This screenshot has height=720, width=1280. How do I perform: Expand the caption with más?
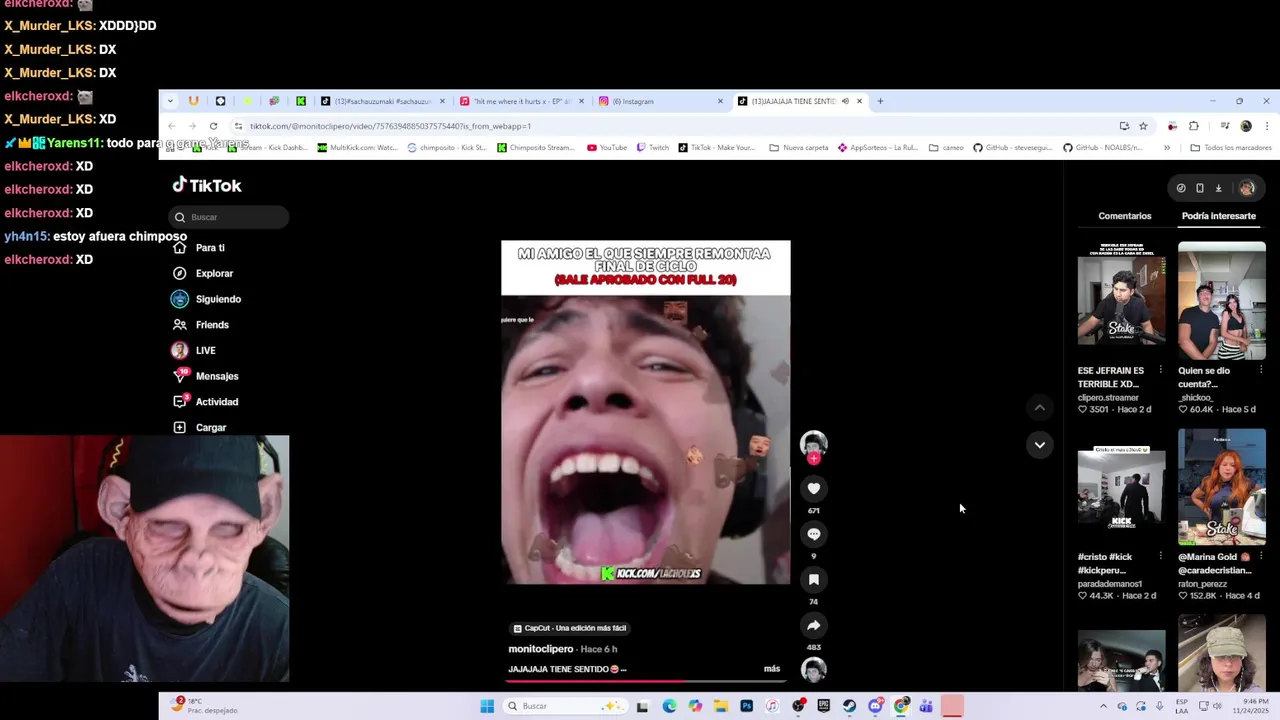click(x=772, y=669)
